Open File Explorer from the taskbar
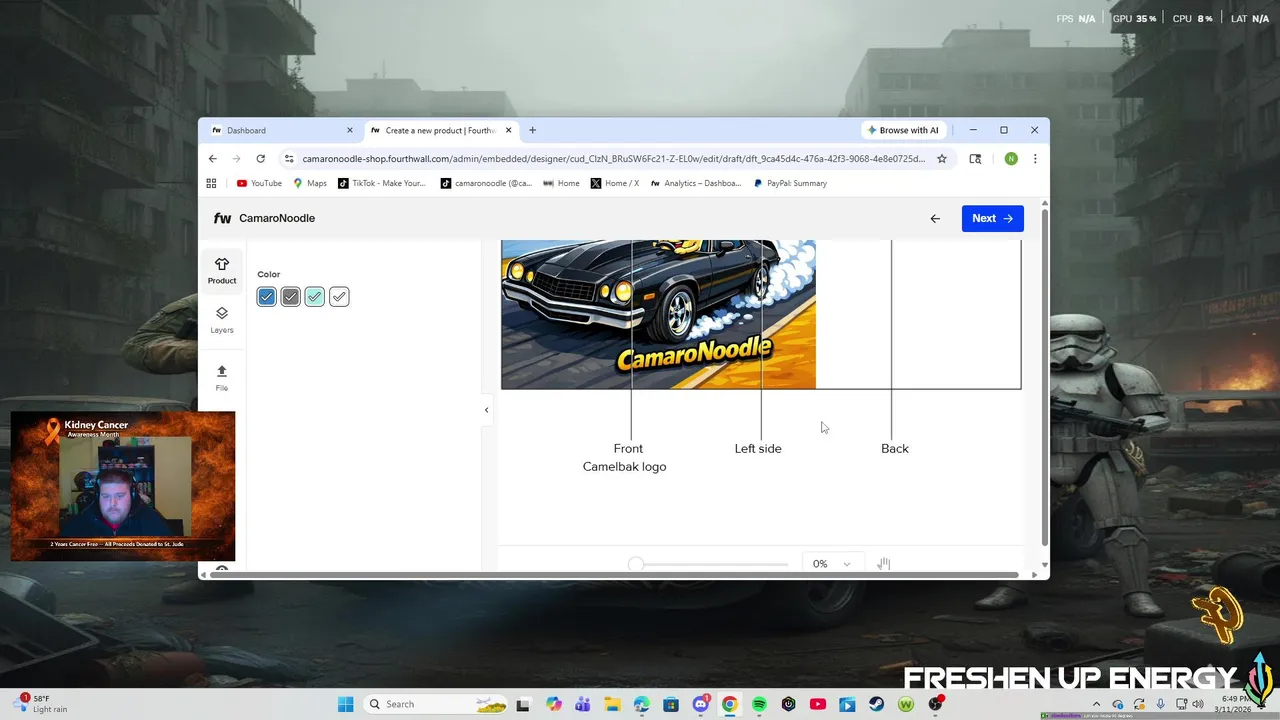 coord(612,704)
